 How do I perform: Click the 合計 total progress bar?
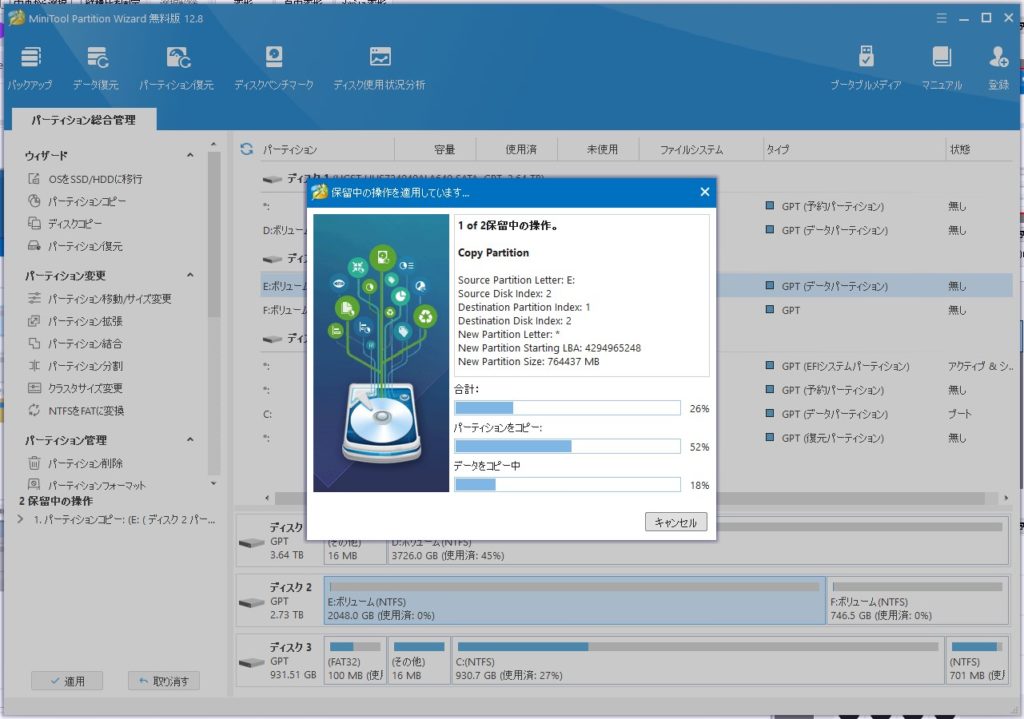(567, 408)
